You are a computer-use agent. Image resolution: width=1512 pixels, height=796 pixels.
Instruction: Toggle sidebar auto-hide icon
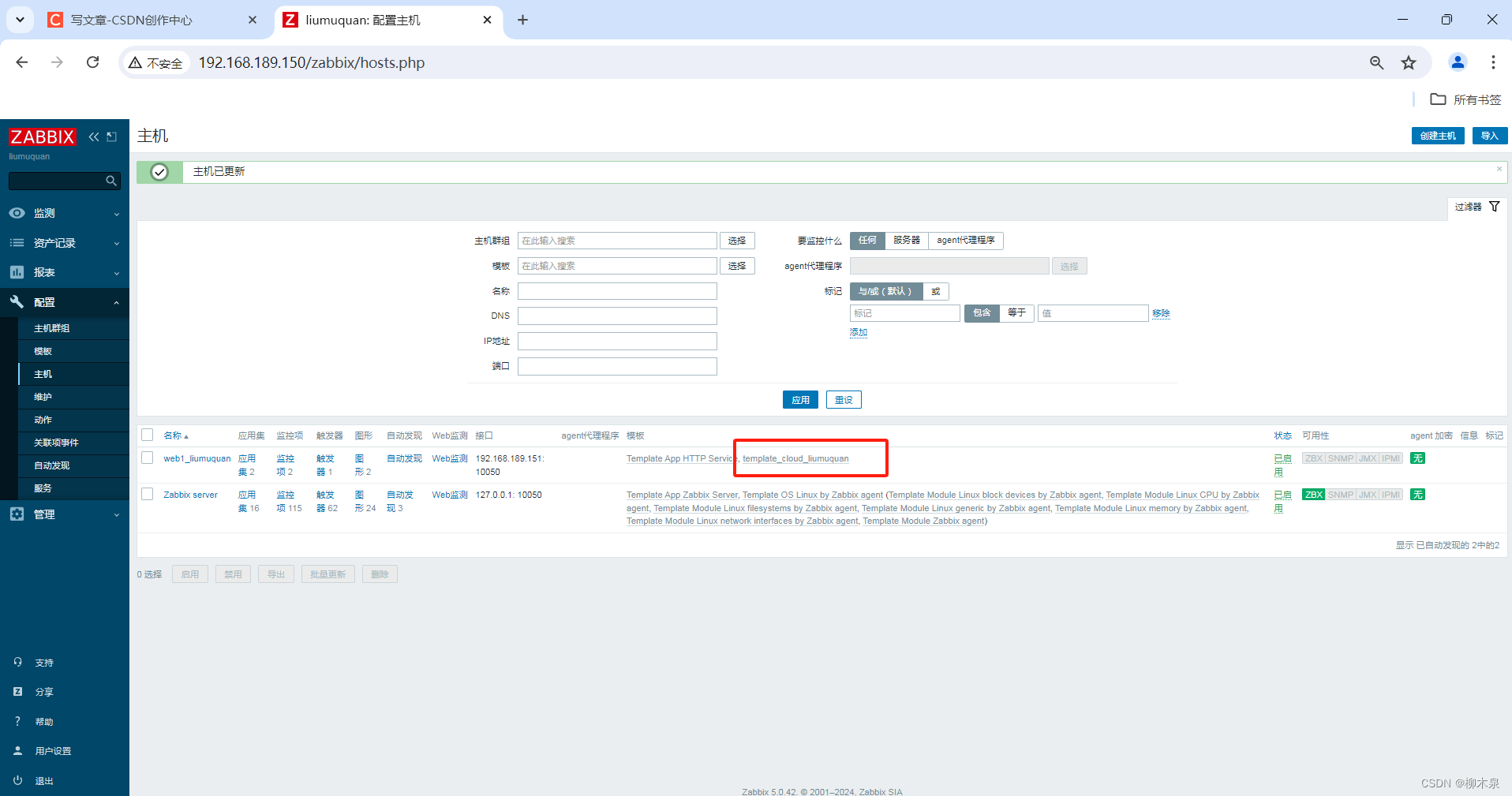[112, 136]
